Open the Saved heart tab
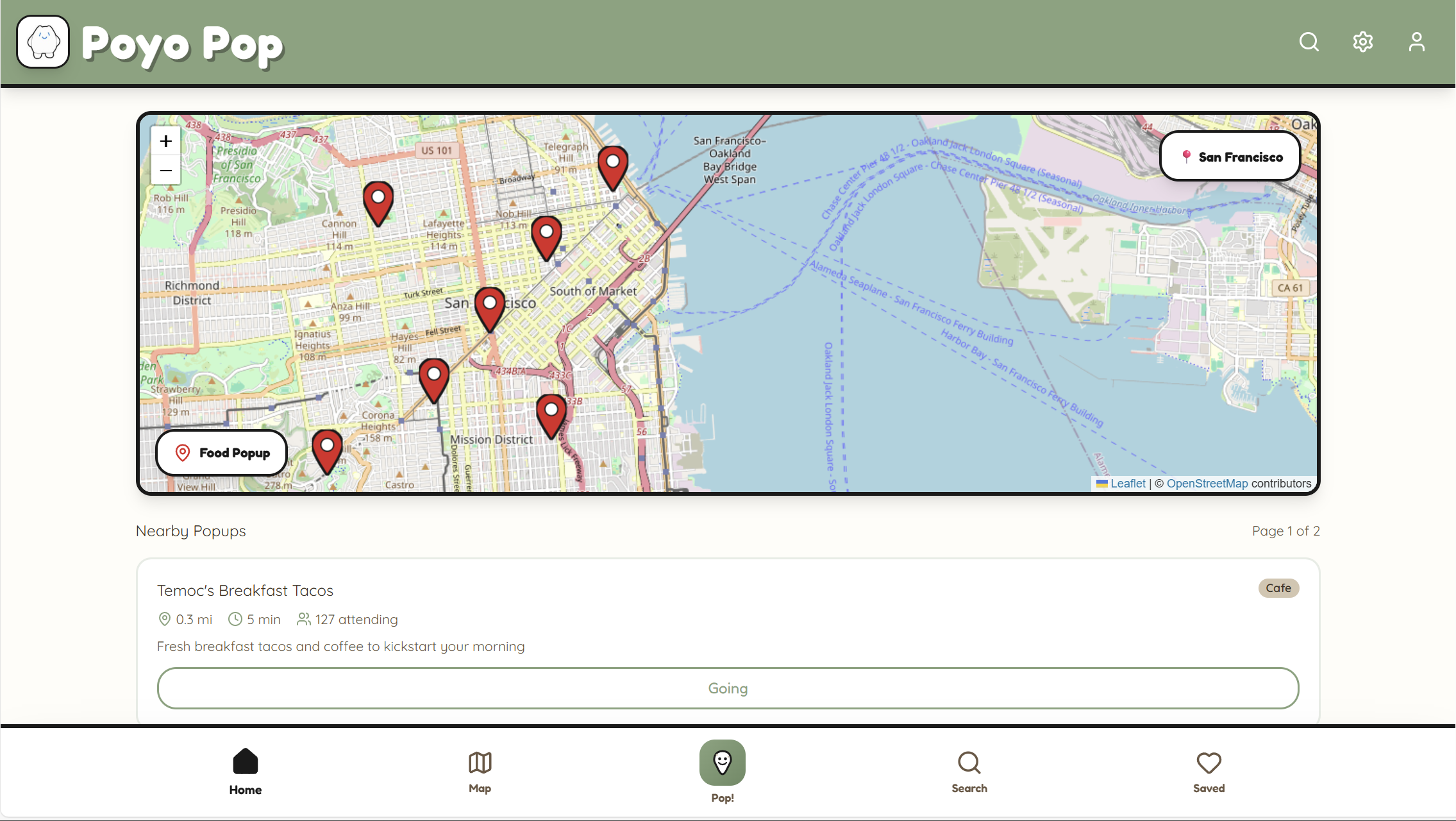The image size is (1456, 821). [1209, 771]
